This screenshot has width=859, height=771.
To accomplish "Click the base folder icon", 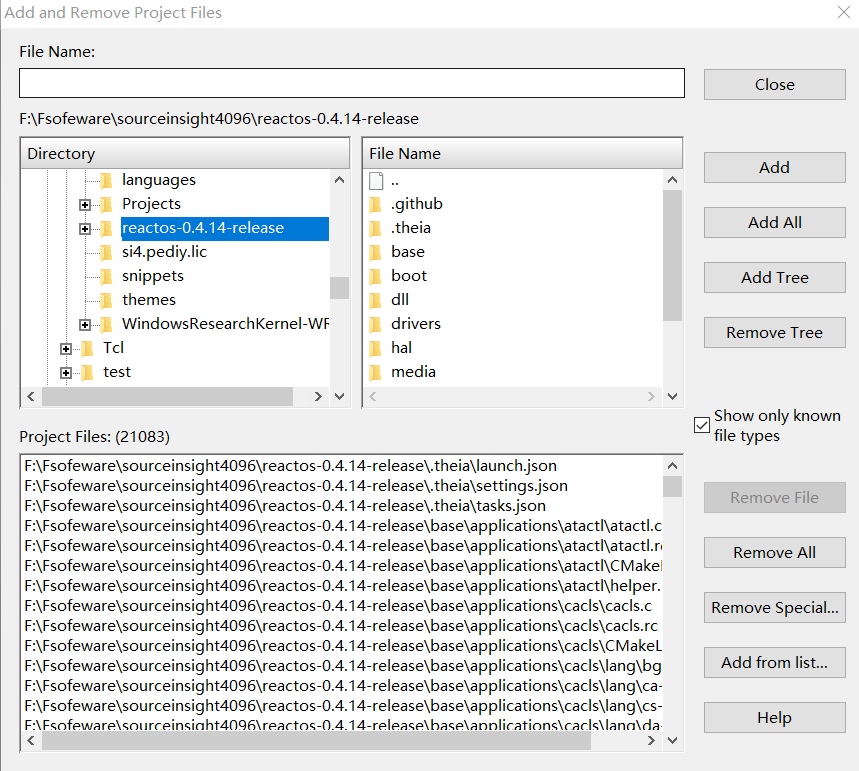I will (375, 252).
